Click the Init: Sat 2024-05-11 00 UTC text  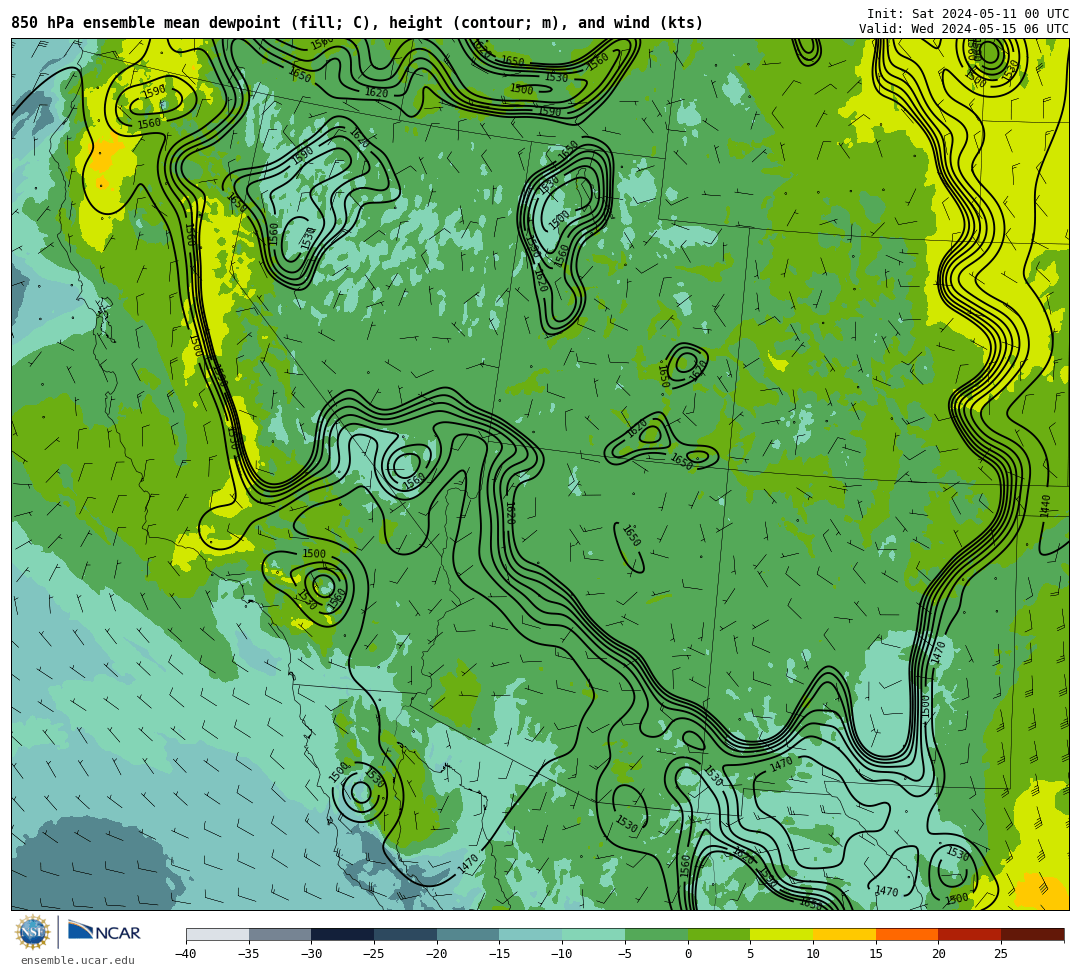click(x=968, y=14)
